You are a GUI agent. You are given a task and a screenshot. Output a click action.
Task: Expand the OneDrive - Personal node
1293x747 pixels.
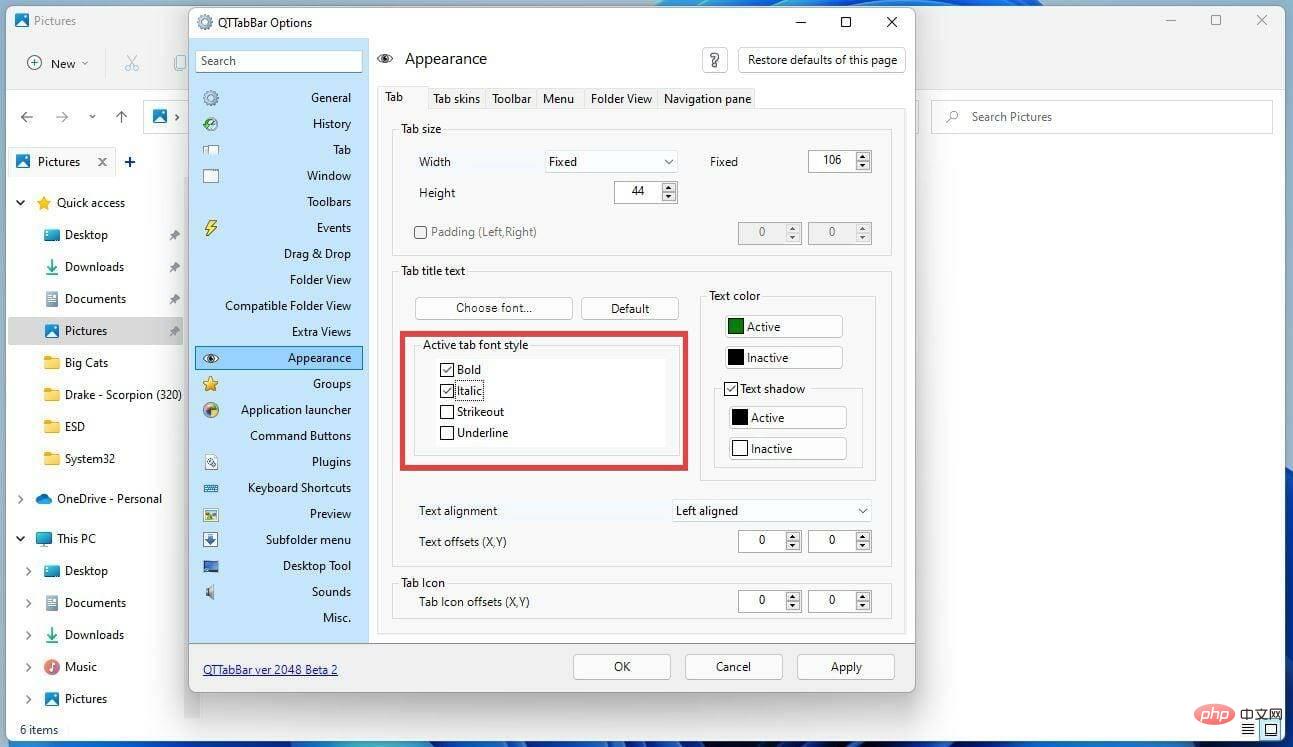pyautogui.click(x=21, y=499)
